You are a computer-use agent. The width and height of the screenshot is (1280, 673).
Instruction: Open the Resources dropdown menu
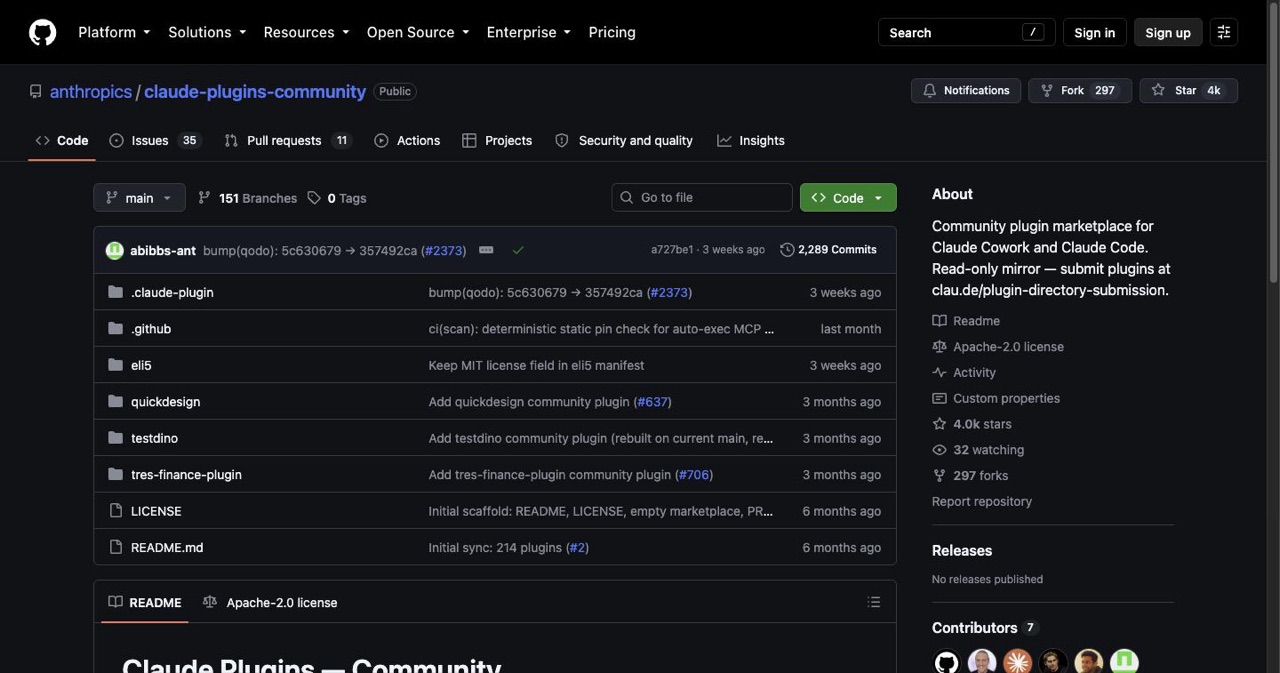pos(306,32)
